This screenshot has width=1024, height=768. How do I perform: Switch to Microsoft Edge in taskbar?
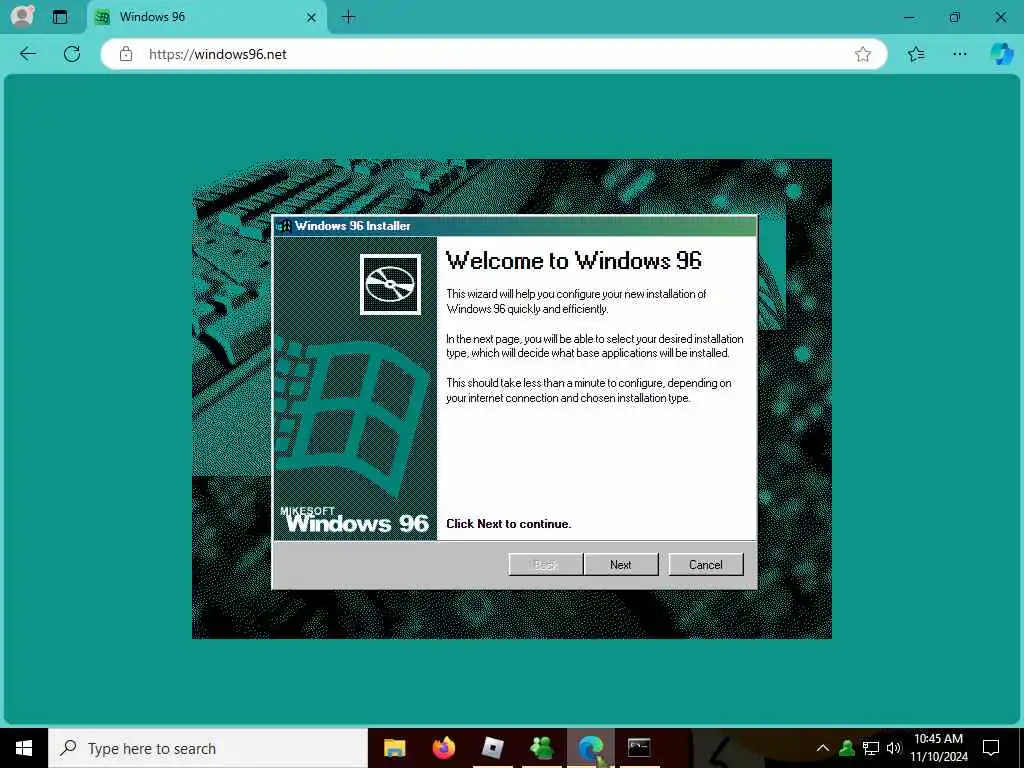coord(590,748)
